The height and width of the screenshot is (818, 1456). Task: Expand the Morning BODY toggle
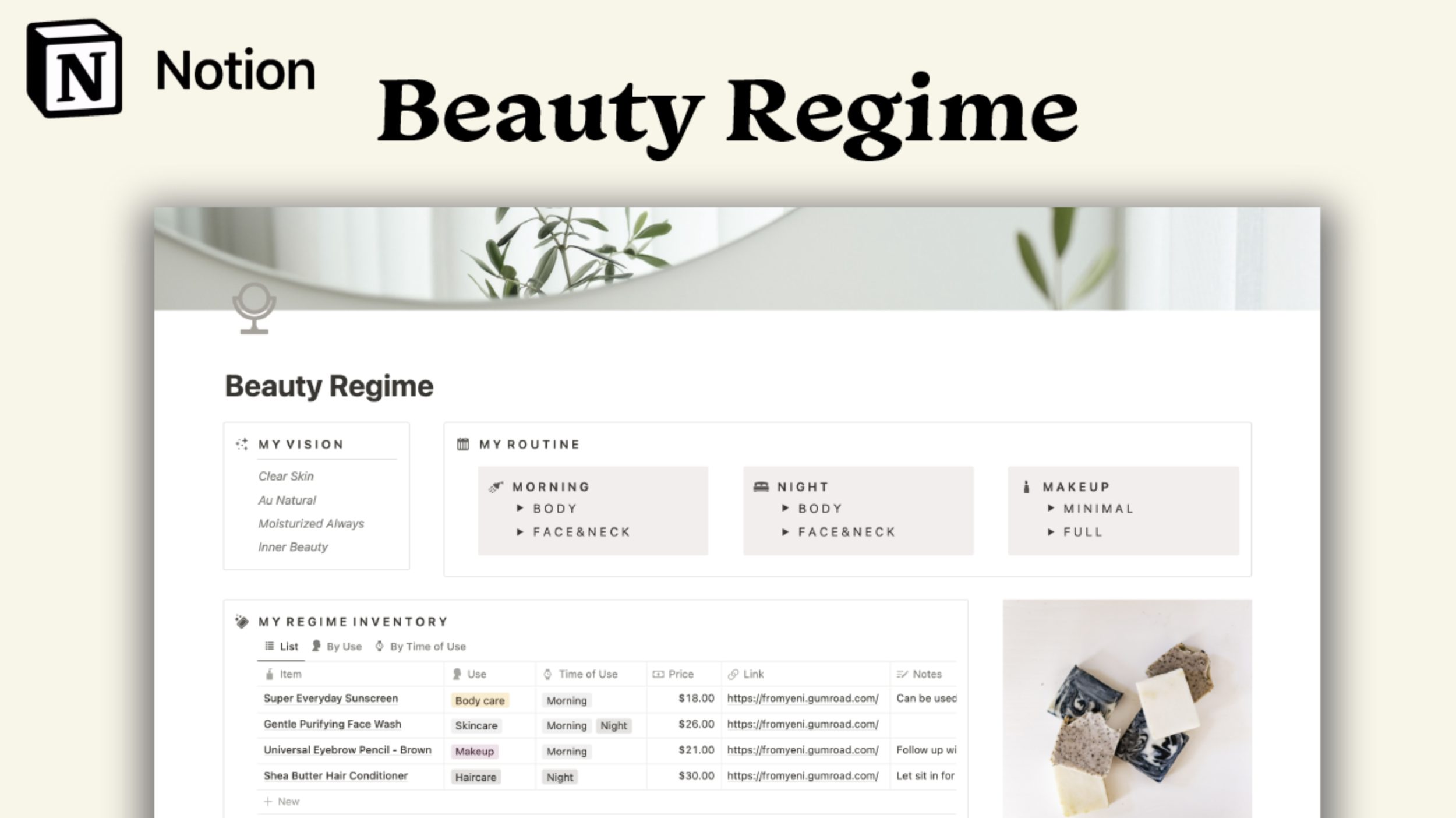tap(520, 508)
